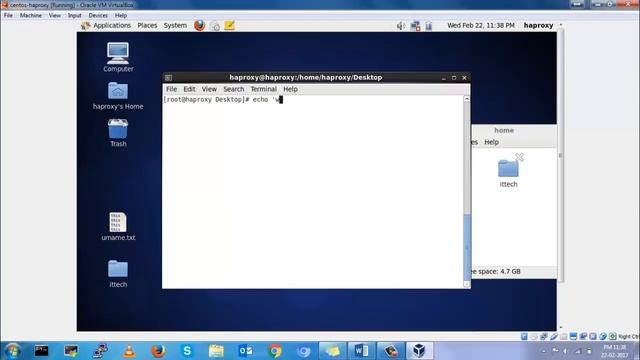Open VirtualBox Input menu
The height and width of the screenshot is (360, 640).
(74, 16)
